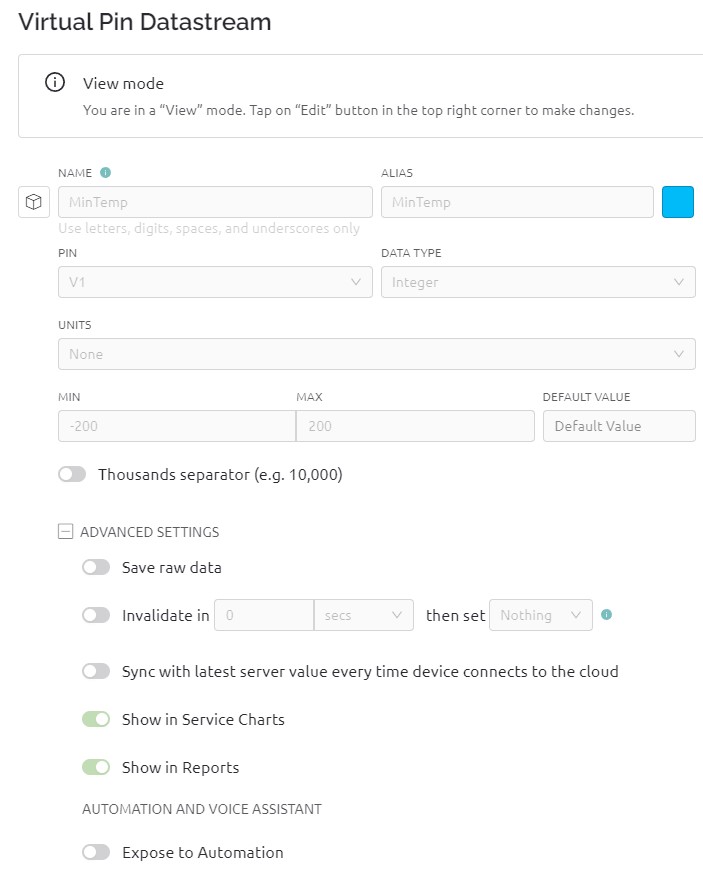Enable the Expose to Automation switch

(x=96, y=853)
